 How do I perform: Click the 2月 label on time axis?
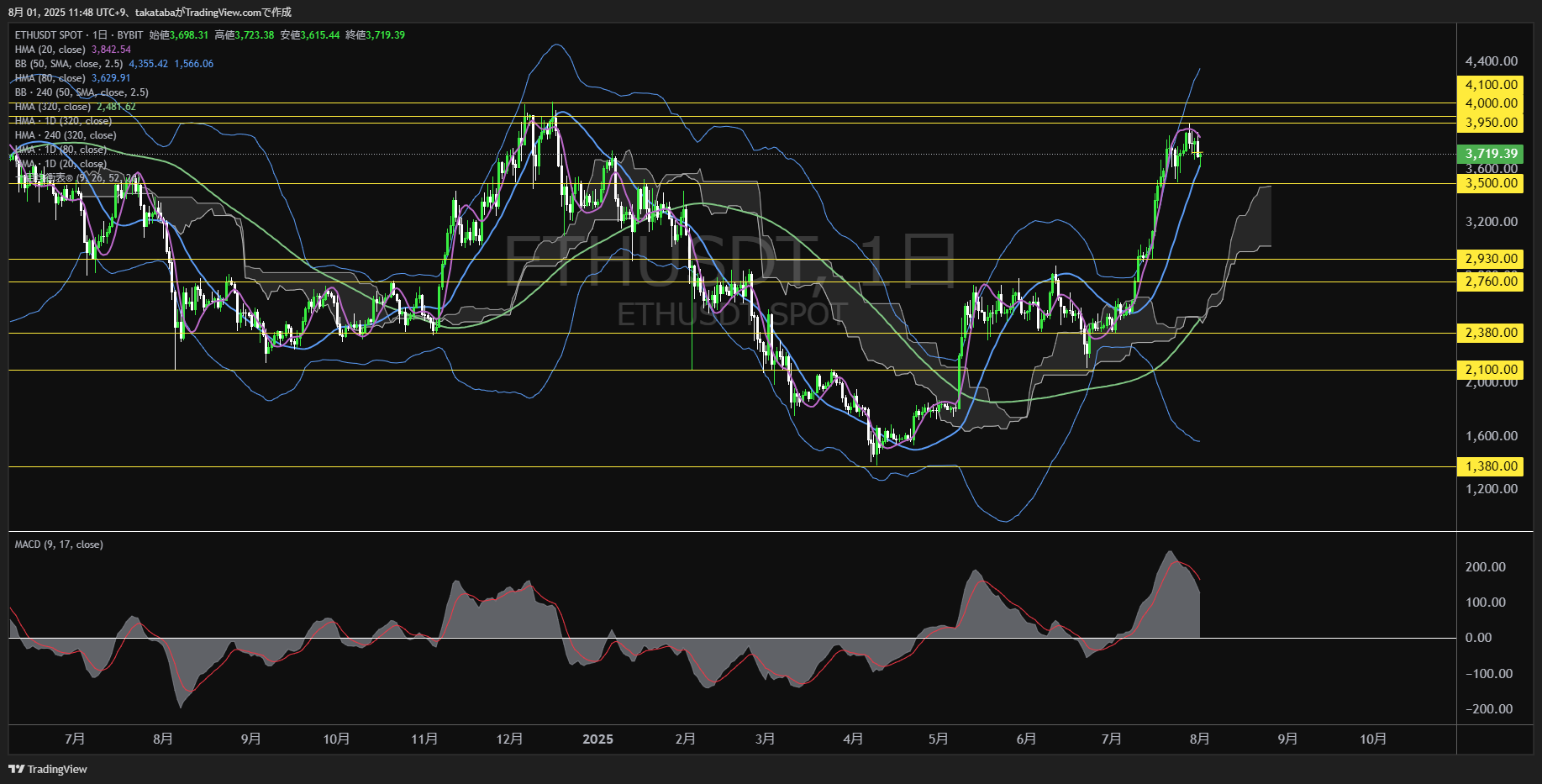click(x=685, y=739)
